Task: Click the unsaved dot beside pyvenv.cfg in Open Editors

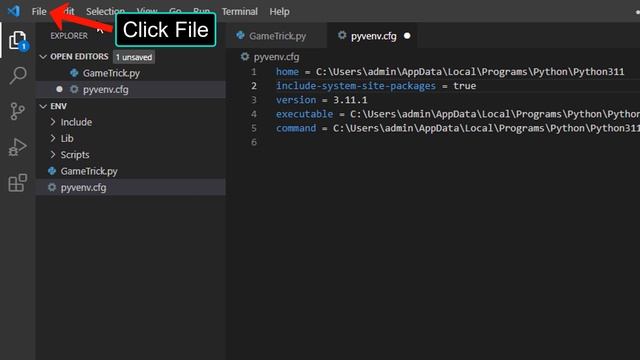Action: click(60, 89)
